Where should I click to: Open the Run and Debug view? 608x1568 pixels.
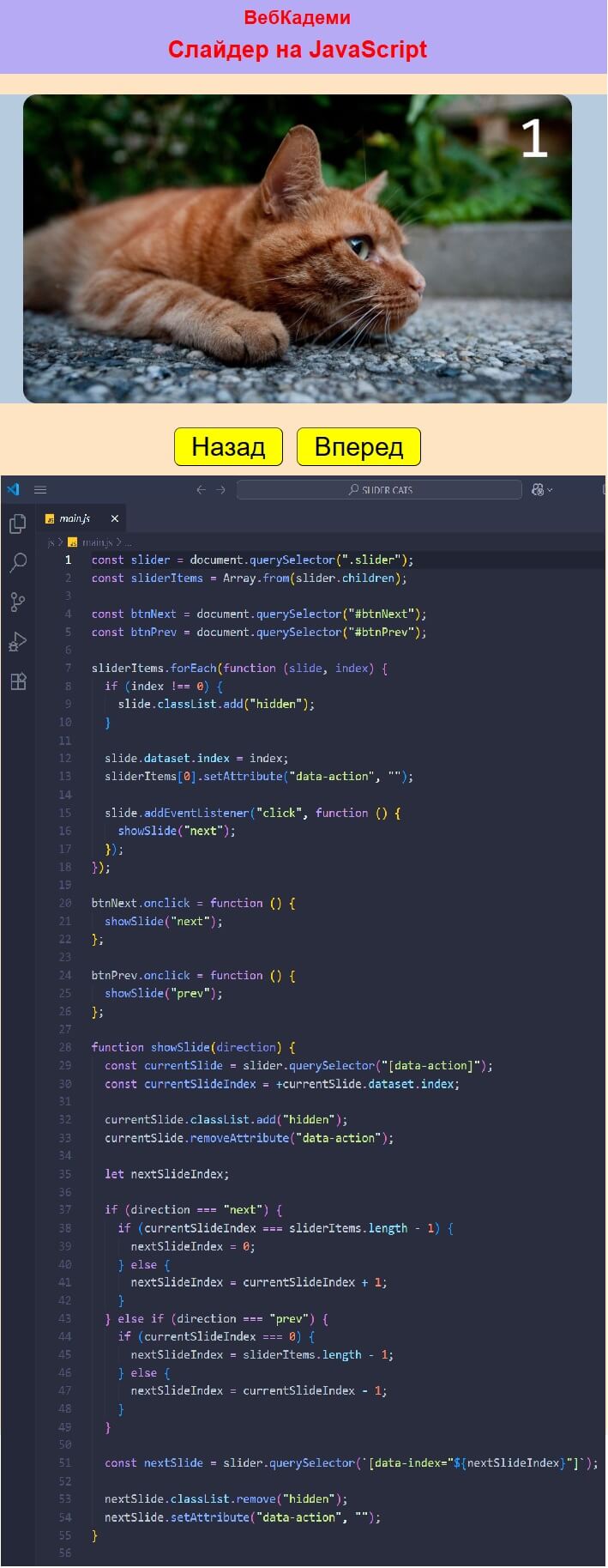(18, 641)
